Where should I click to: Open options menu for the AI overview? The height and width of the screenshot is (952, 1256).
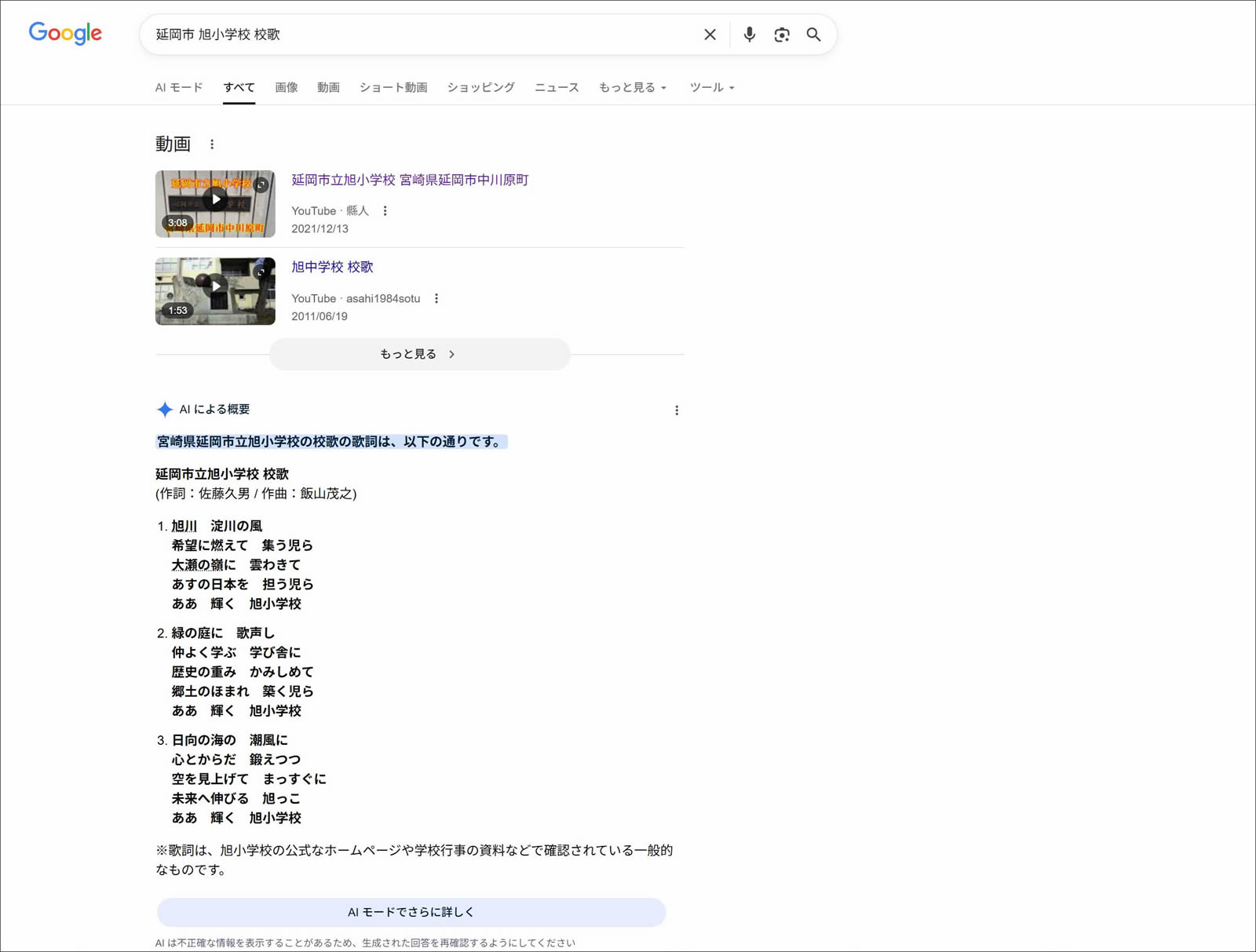pos(676,409)
